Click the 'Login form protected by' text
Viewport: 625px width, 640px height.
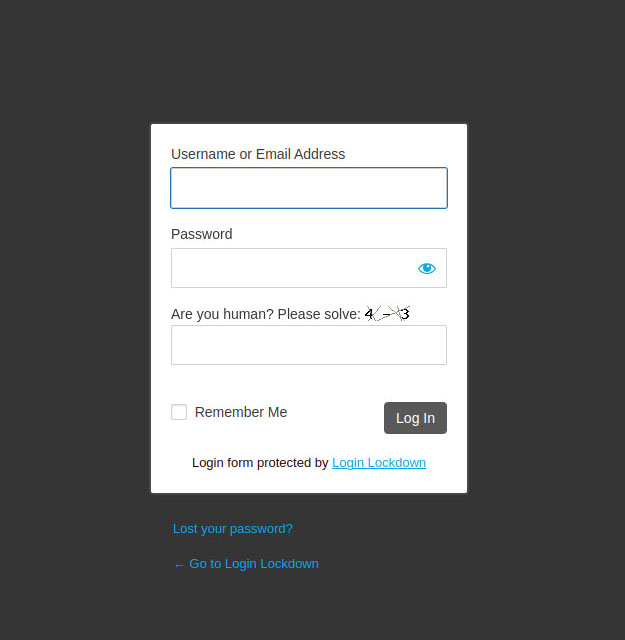[x=260, y=463]
